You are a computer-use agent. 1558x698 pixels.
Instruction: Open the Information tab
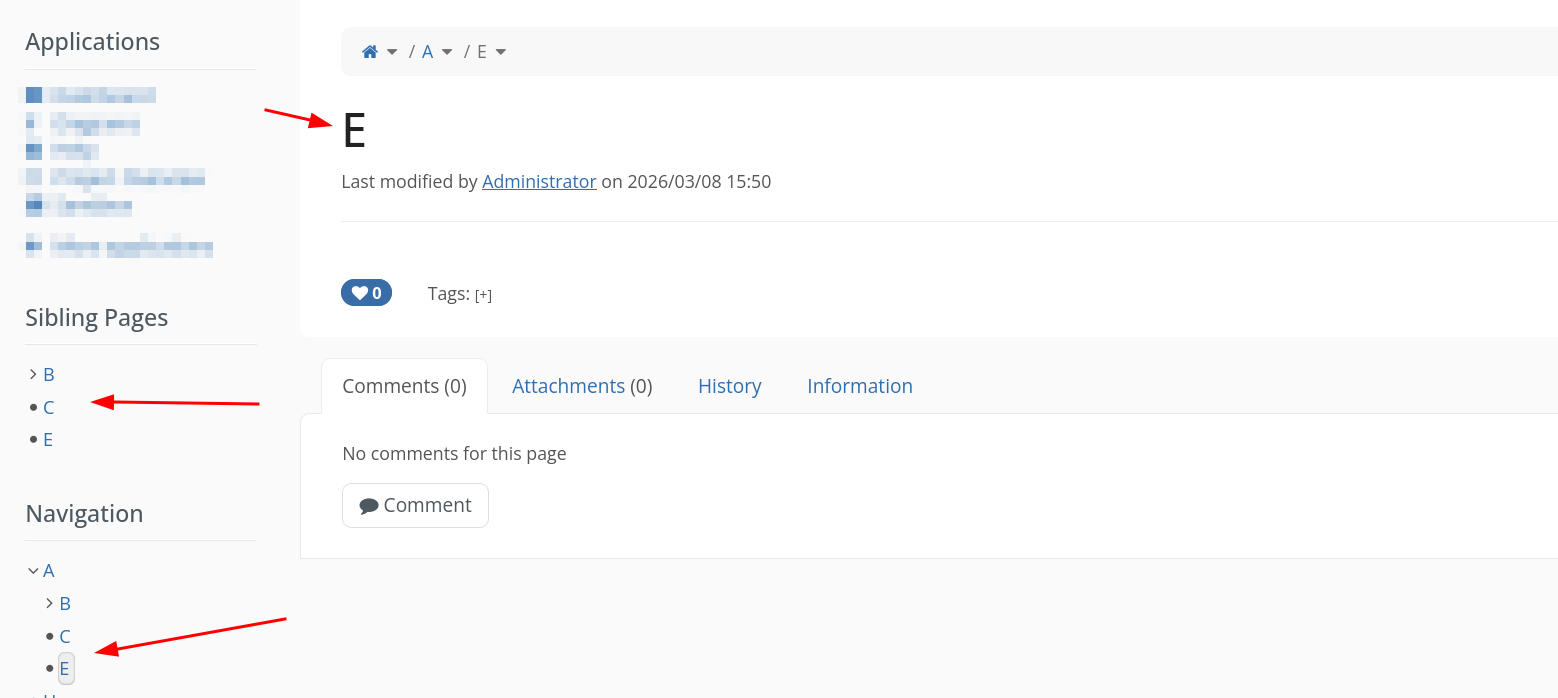click(859, 386)
